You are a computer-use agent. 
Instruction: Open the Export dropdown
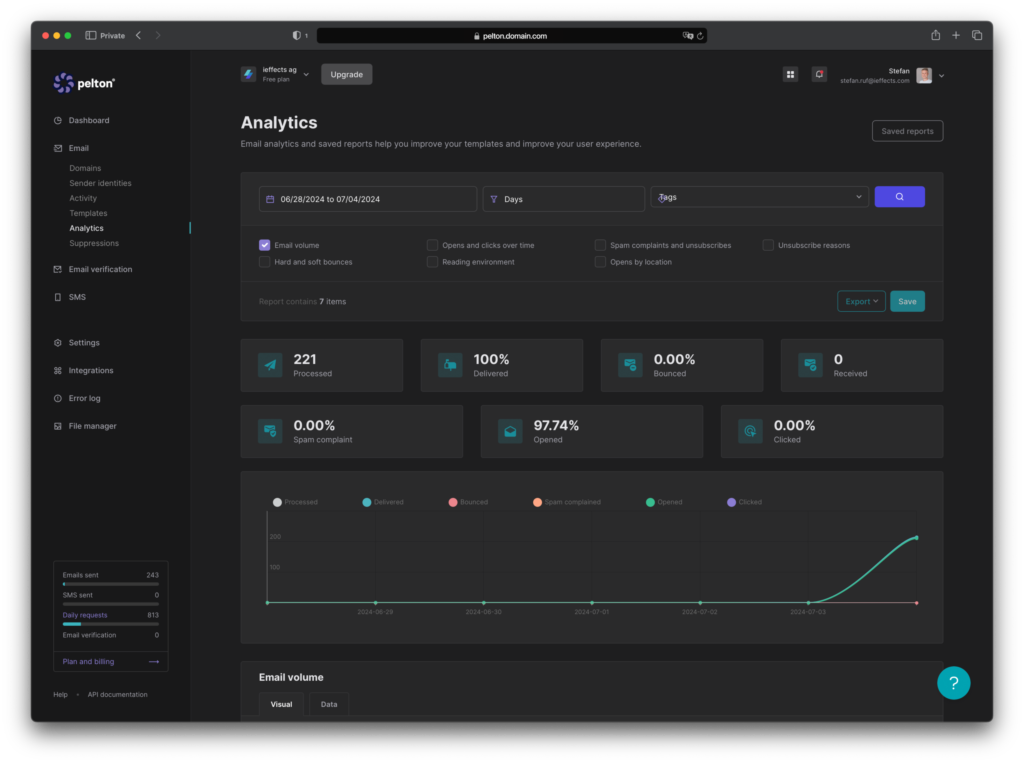tap(861, 301)
